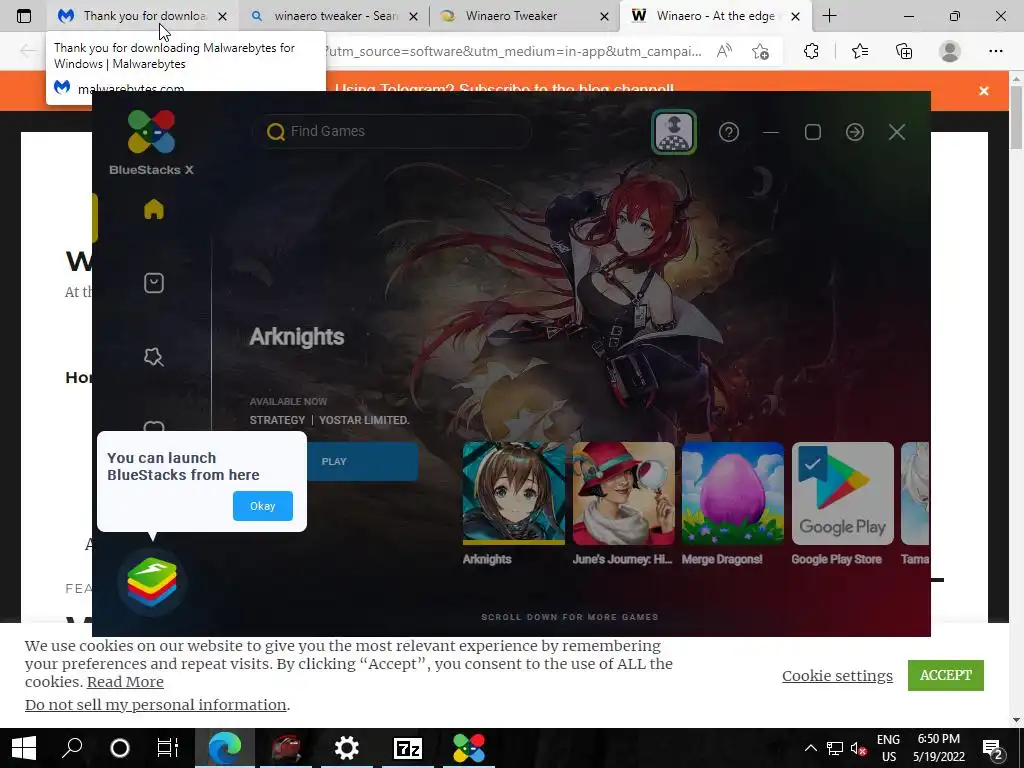Open Edge Settings and more menu
1024x768 pixels.
click(995, 51)
